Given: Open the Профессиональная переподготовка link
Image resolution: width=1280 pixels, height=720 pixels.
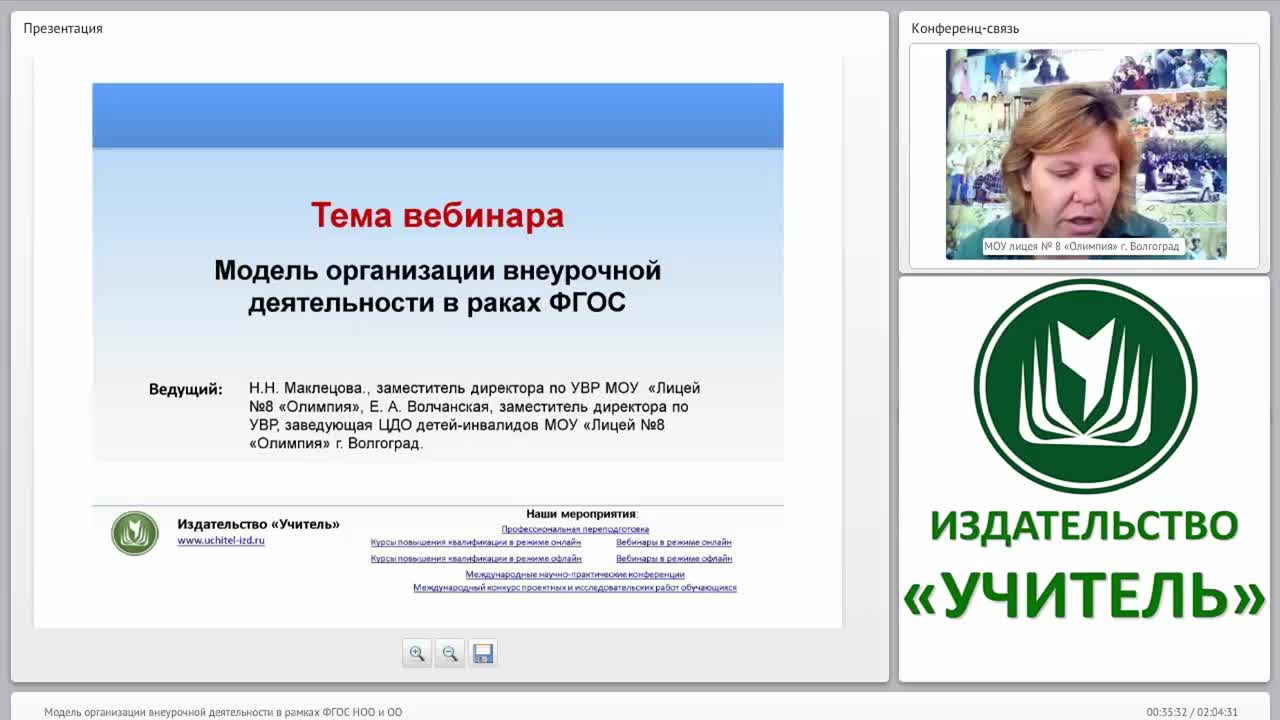Looking at the screenshot, I should click(x=575, y=529).
